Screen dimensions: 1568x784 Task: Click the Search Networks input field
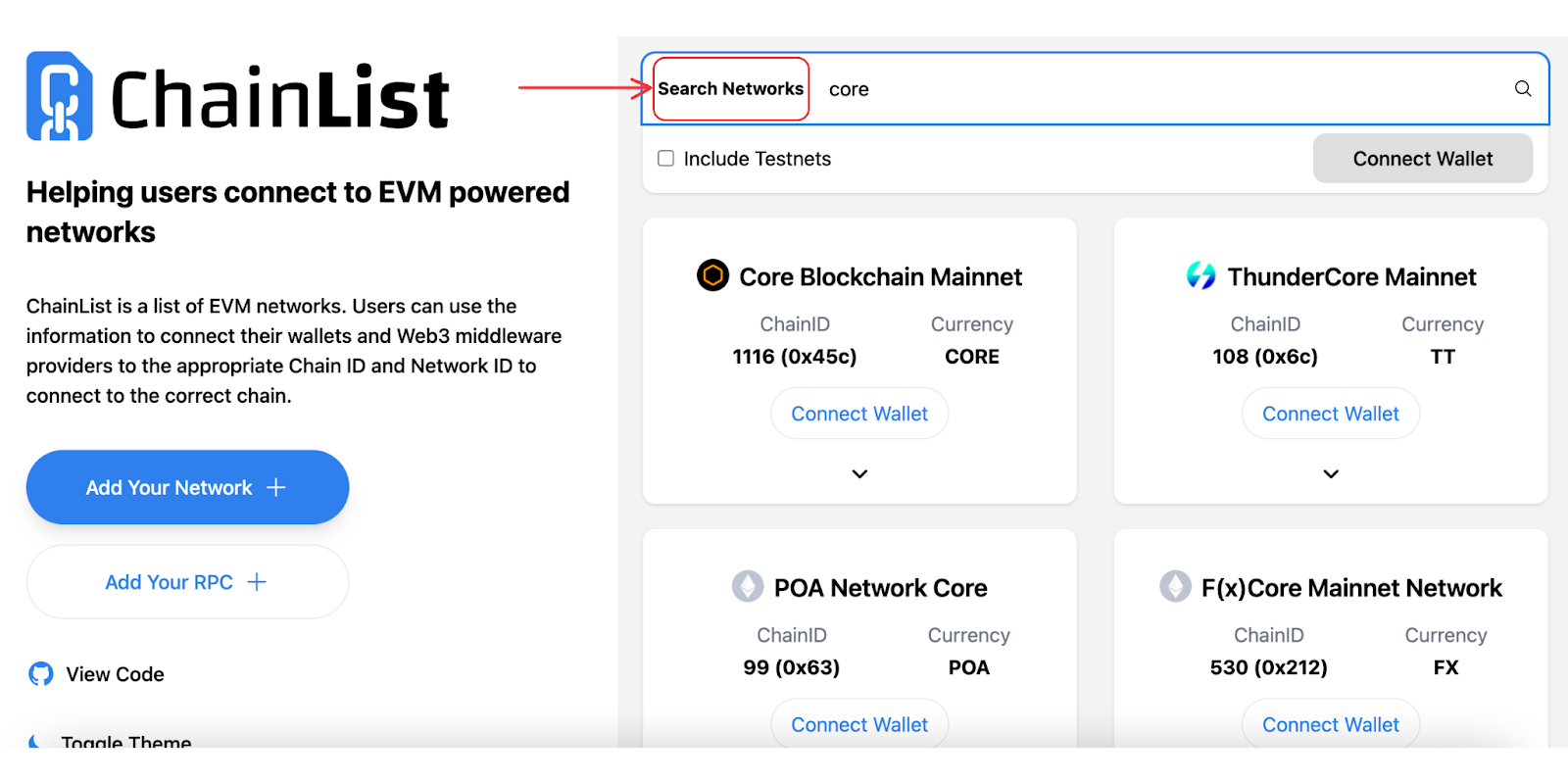(x=1156, y=89)
